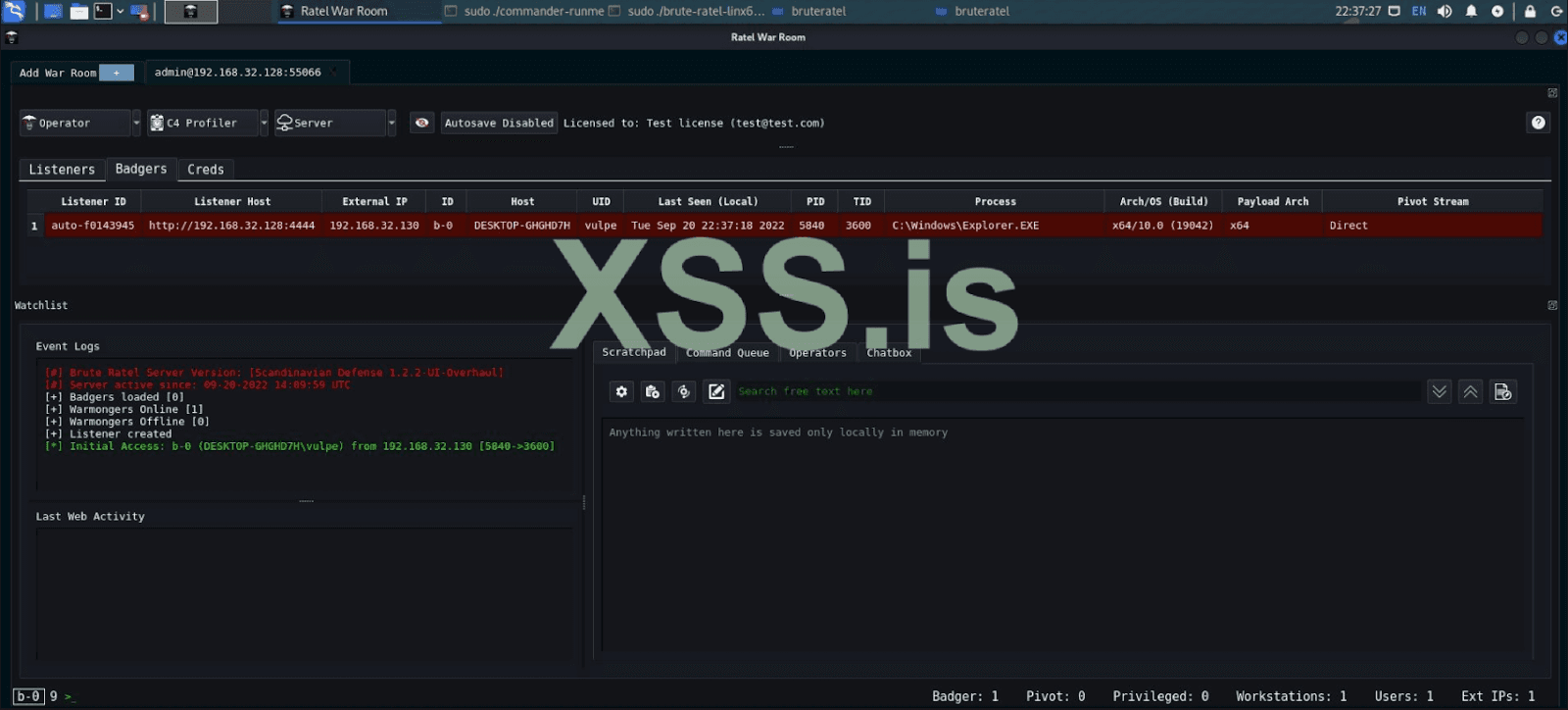The image size is (1568, 710).
Task: Click the edit pencil icon in Scratchpad
Action: (x=716, y=391)
